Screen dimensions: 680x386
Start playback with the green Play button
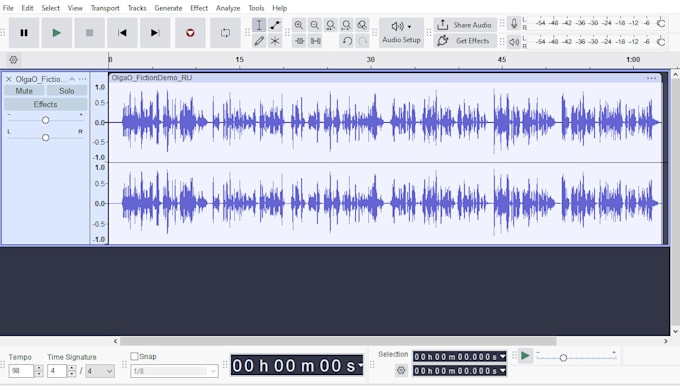56,33
